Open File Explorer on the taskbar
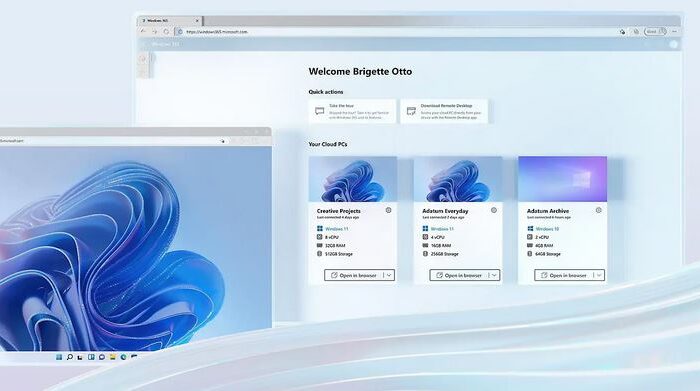Image resolution: width=700 pixels, height=391 pixels. click(112, 357)
